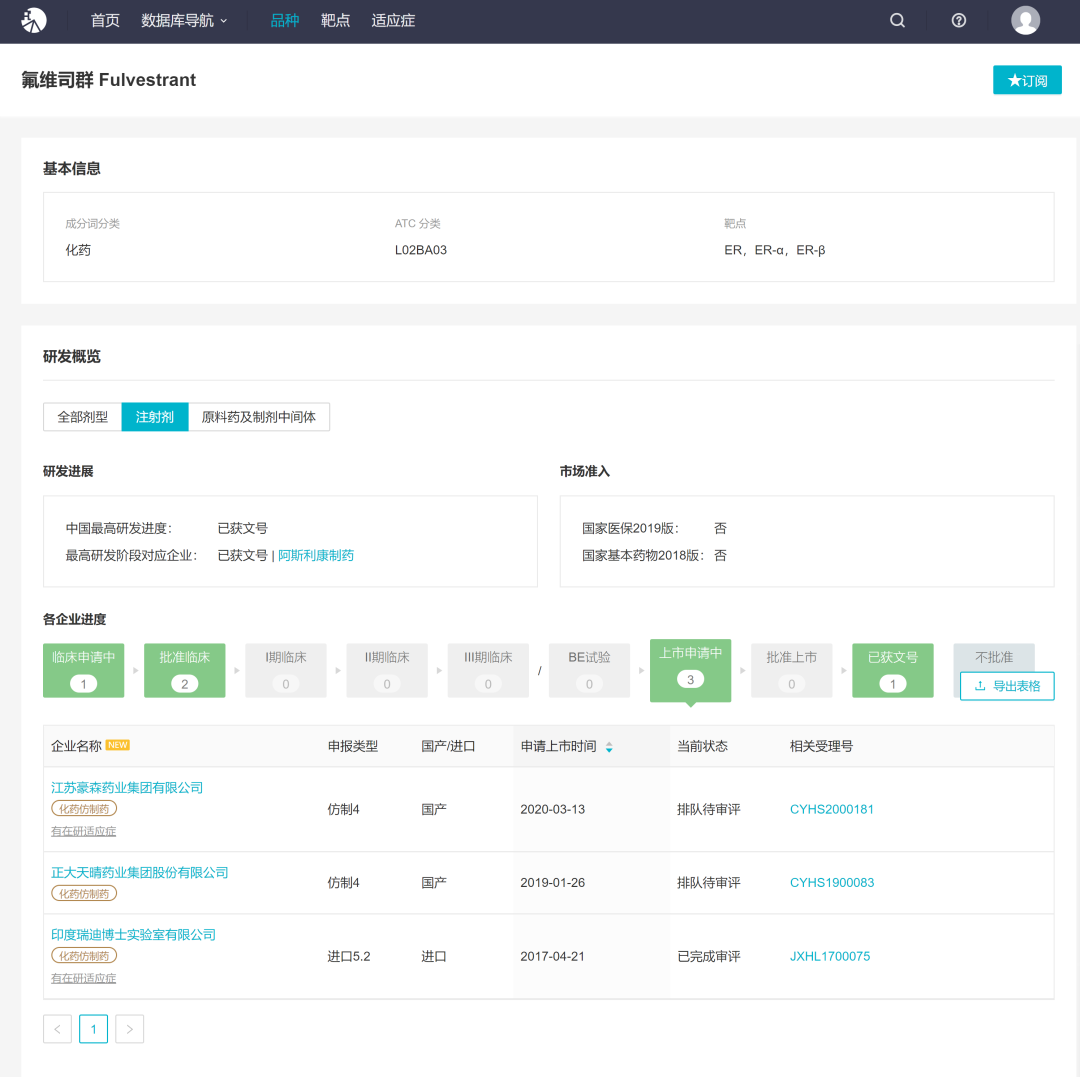The height and width of the screenshot is (1077, 1080).
Task: Click 化药仿制药 tag under 印度瑞迪博士
Action: [84, 955]
